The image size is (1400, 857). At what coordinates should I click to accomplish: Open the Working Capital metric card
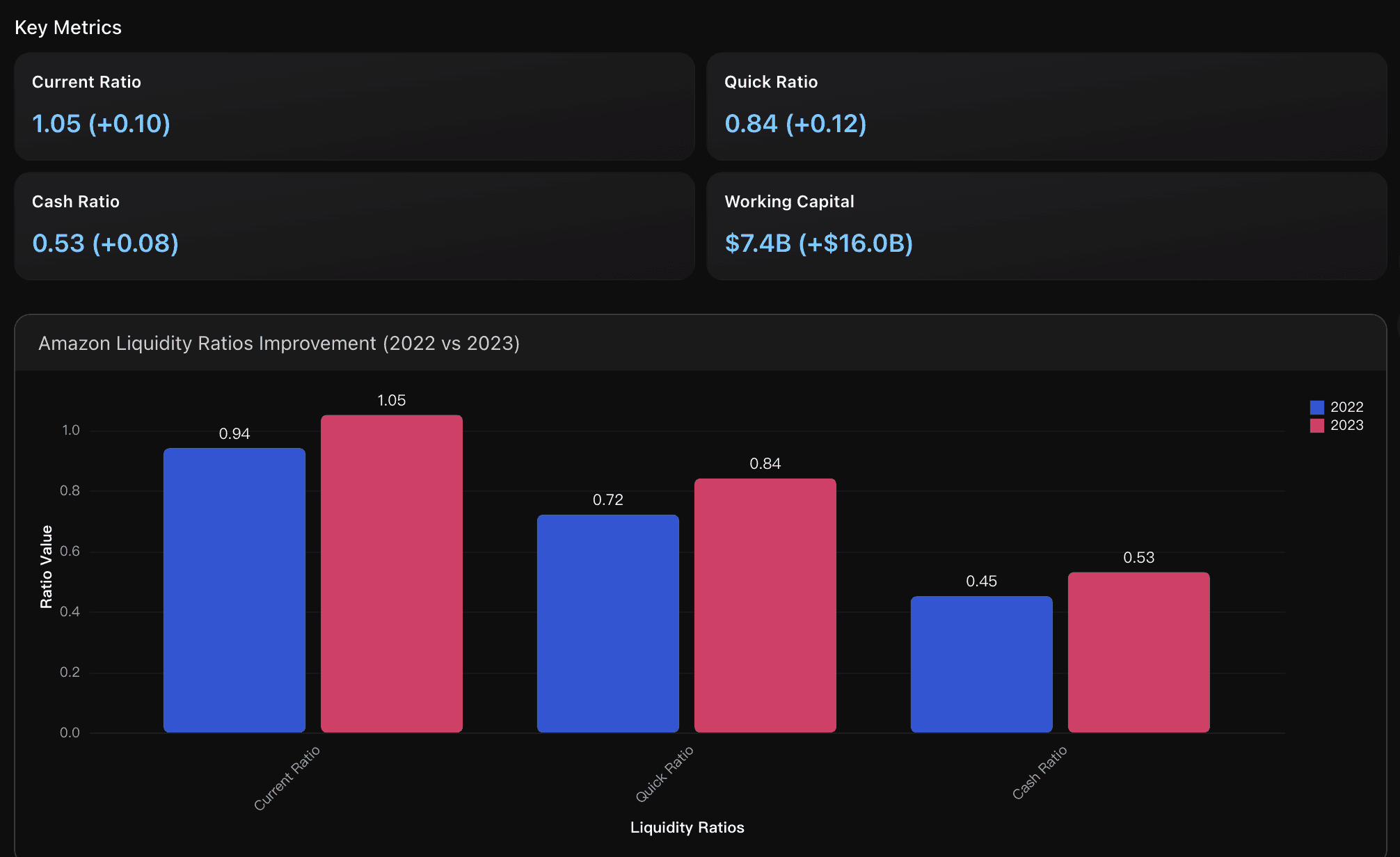(1047, 226)
